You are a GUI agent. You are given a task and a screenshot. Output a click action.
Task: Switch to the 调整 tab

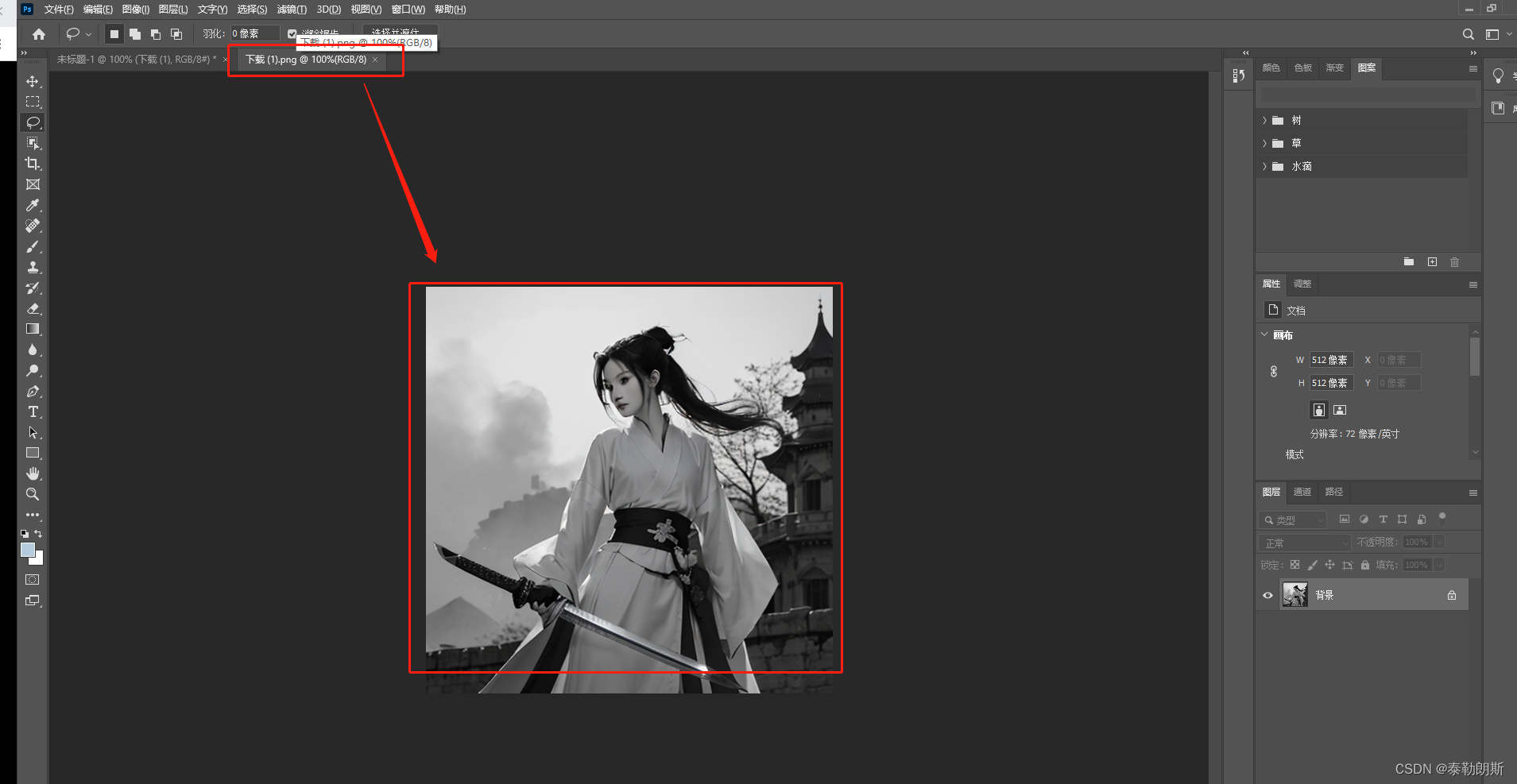pos(1302,284)
